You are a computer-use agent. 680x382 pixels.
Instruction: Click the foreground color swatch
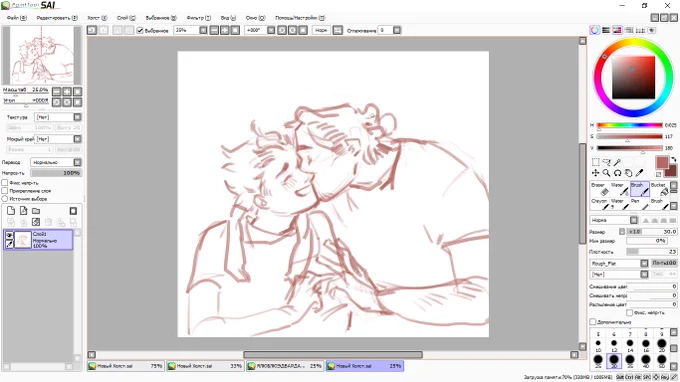pos(662,163)
